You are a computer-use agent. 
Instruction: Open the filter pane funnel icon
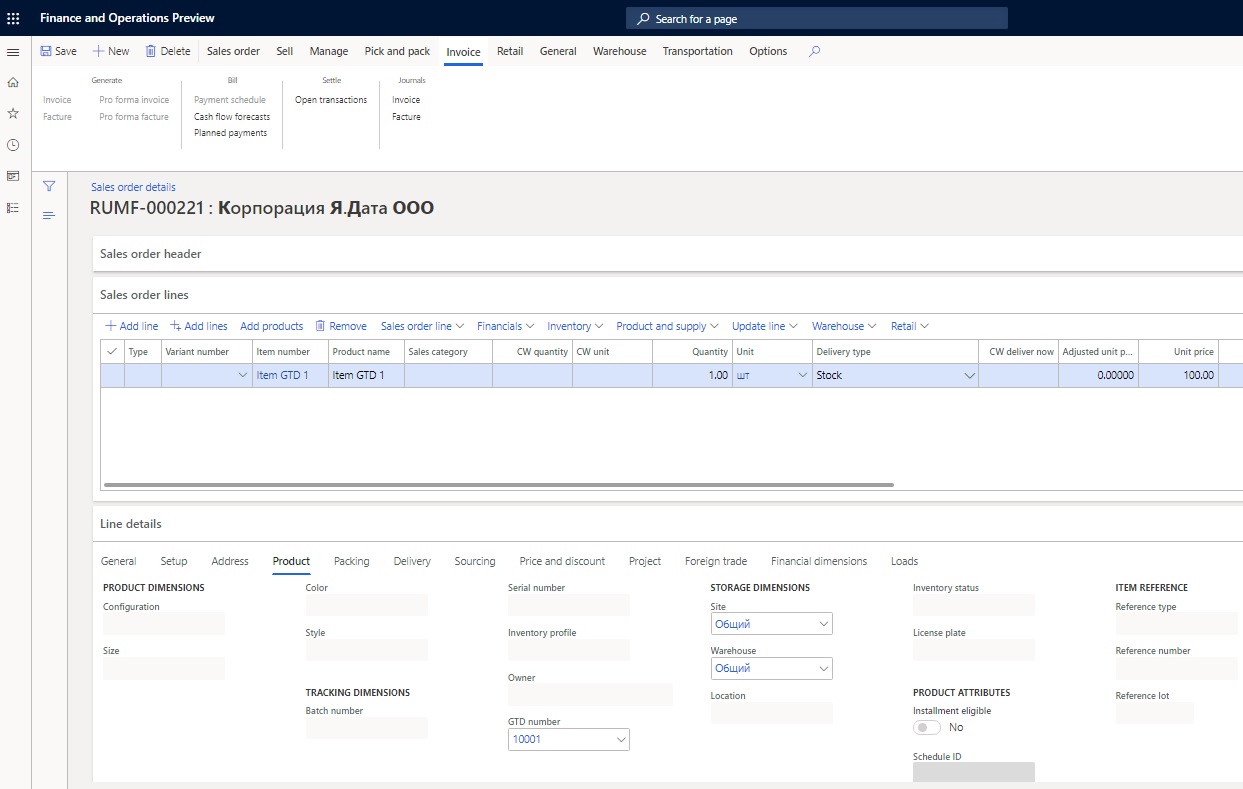49,186
